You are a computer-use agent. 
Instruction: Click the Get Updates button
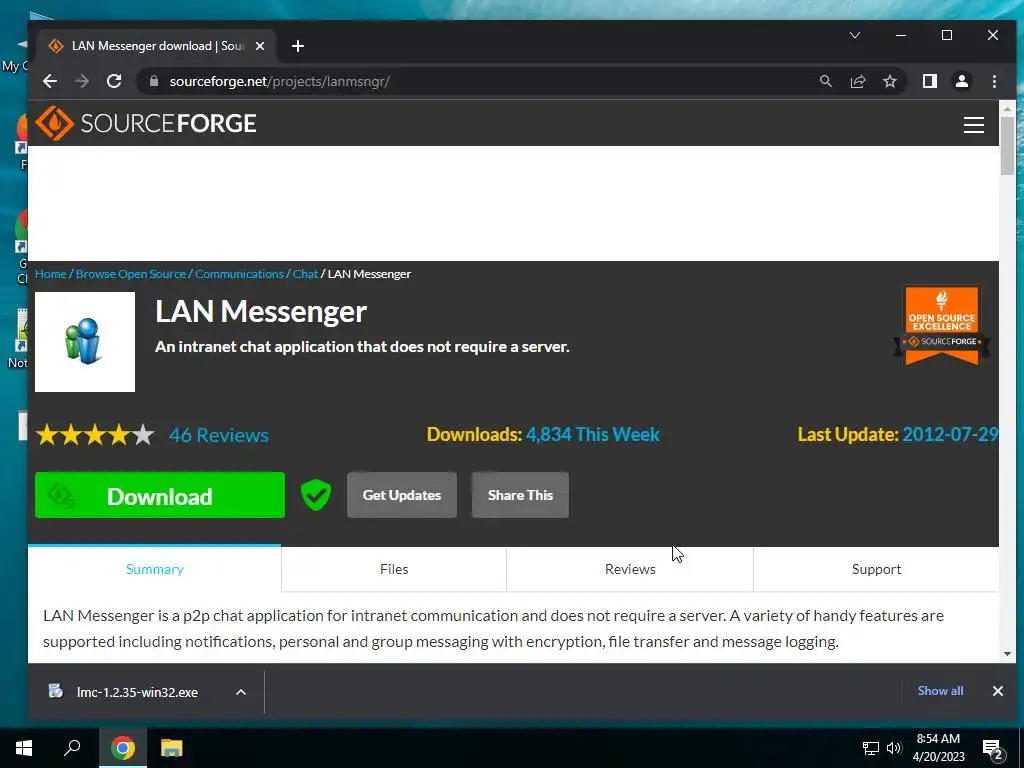402,495
